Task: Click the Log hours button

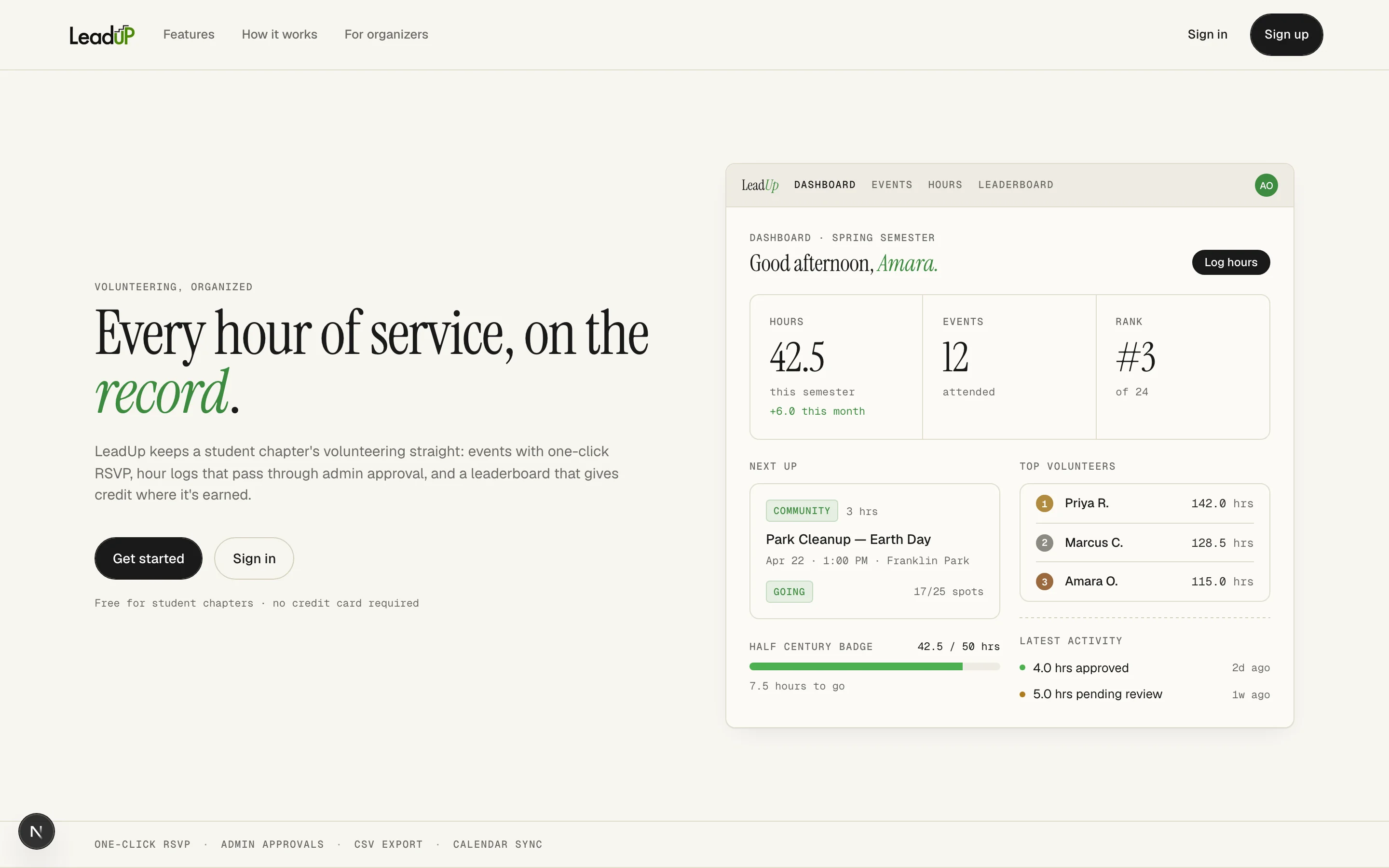Action: point(1231,262)
